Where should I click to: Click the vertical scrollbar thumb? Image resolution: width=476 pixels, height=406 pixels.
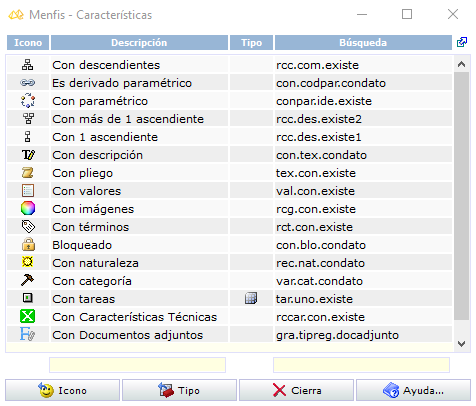[461, 196]
